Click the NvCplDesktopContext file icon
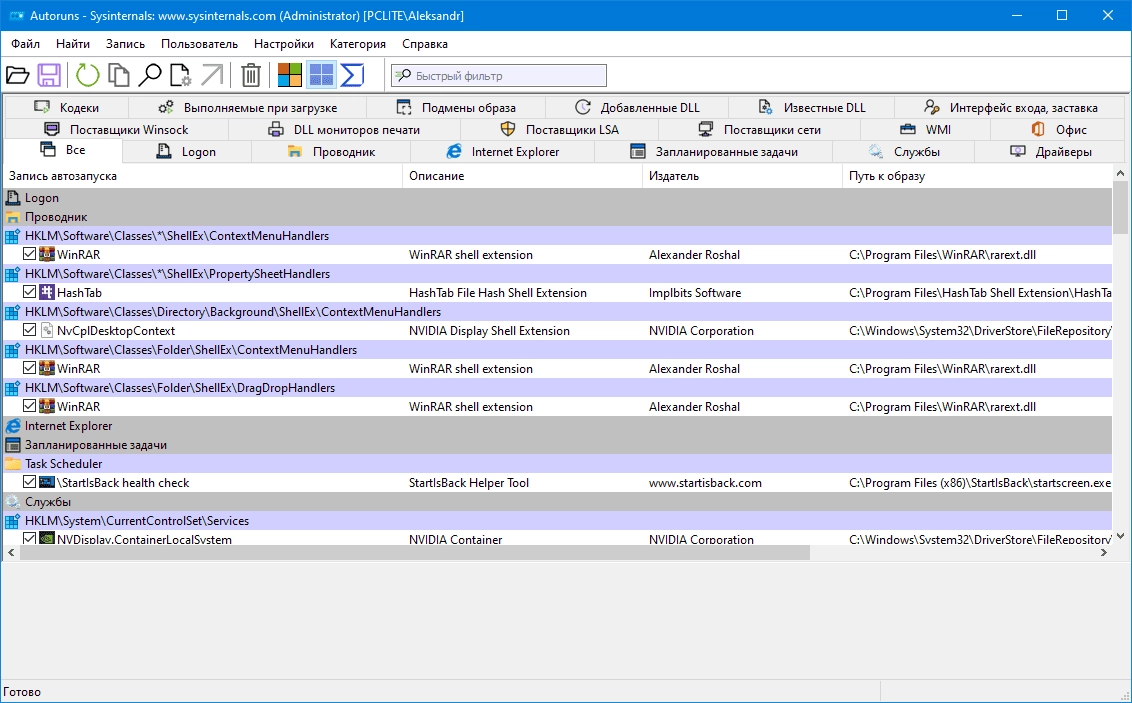The image size is (1132, 703). [x=47, y=331]
